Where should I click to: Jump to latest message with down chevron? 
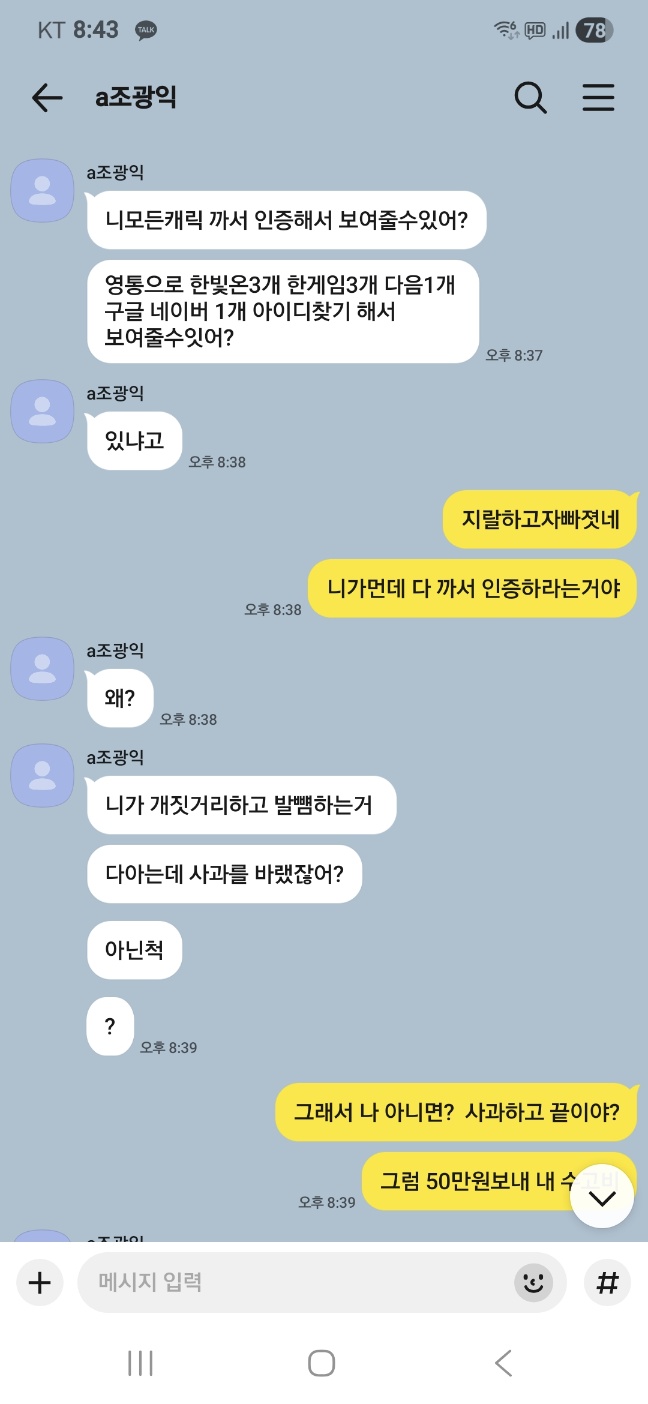(602, 1196)
